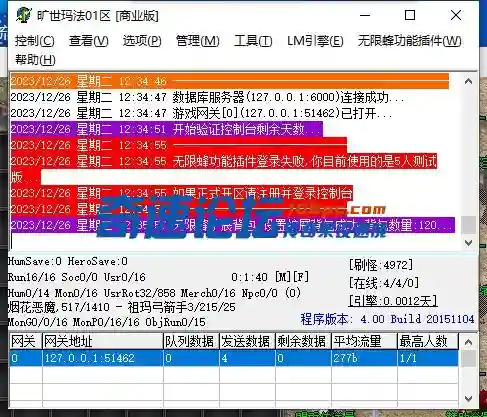
Task: Minimize the 旷世玛法01区 window
Action: pyautogui.click(x=365, y=15)
